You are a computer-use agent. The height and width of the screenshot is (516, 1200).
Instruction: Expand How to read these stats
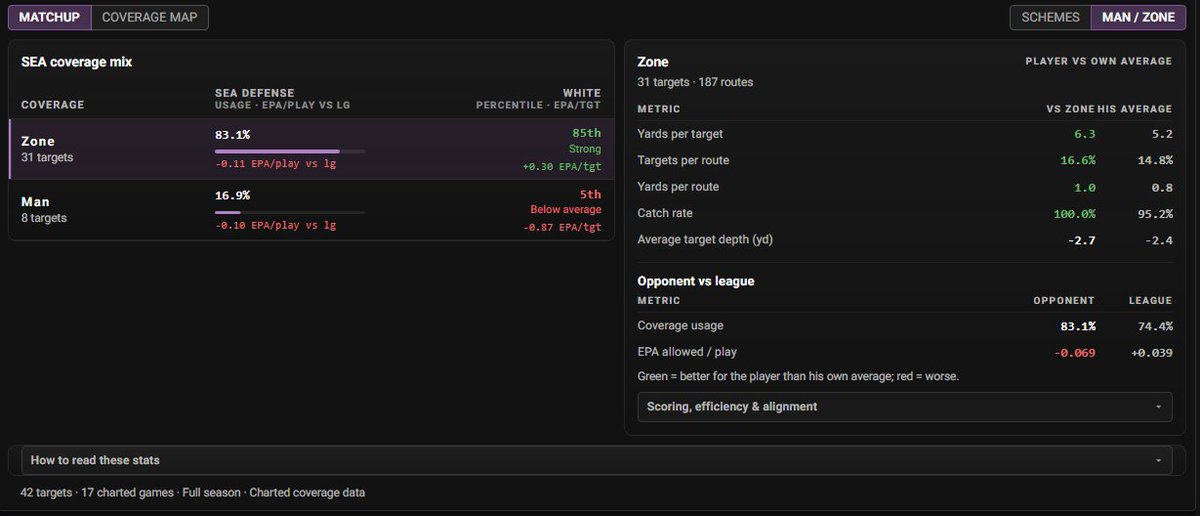click(597, 460)
